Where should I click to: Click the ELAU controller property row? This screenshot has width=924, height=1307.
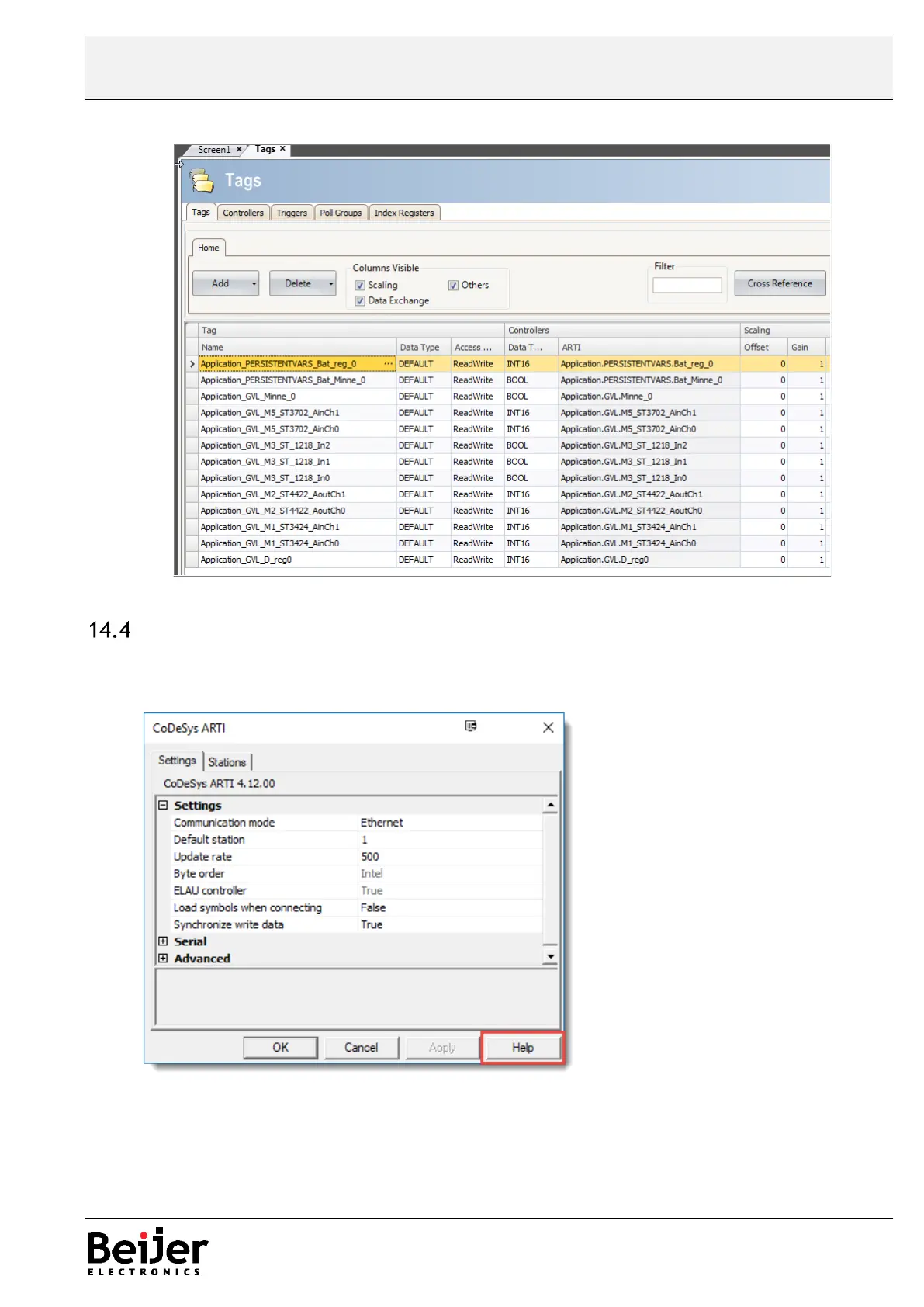pos(356,891)
